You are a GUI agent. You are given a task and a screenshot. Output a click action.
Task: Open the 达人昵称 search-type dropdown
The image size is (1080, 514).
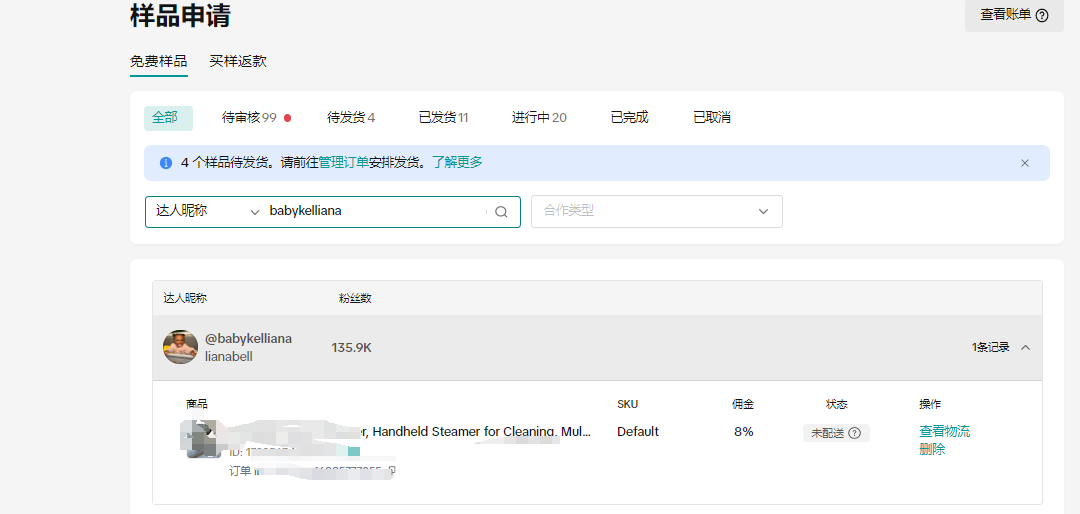pyautogui.click(x=207, y=212)
